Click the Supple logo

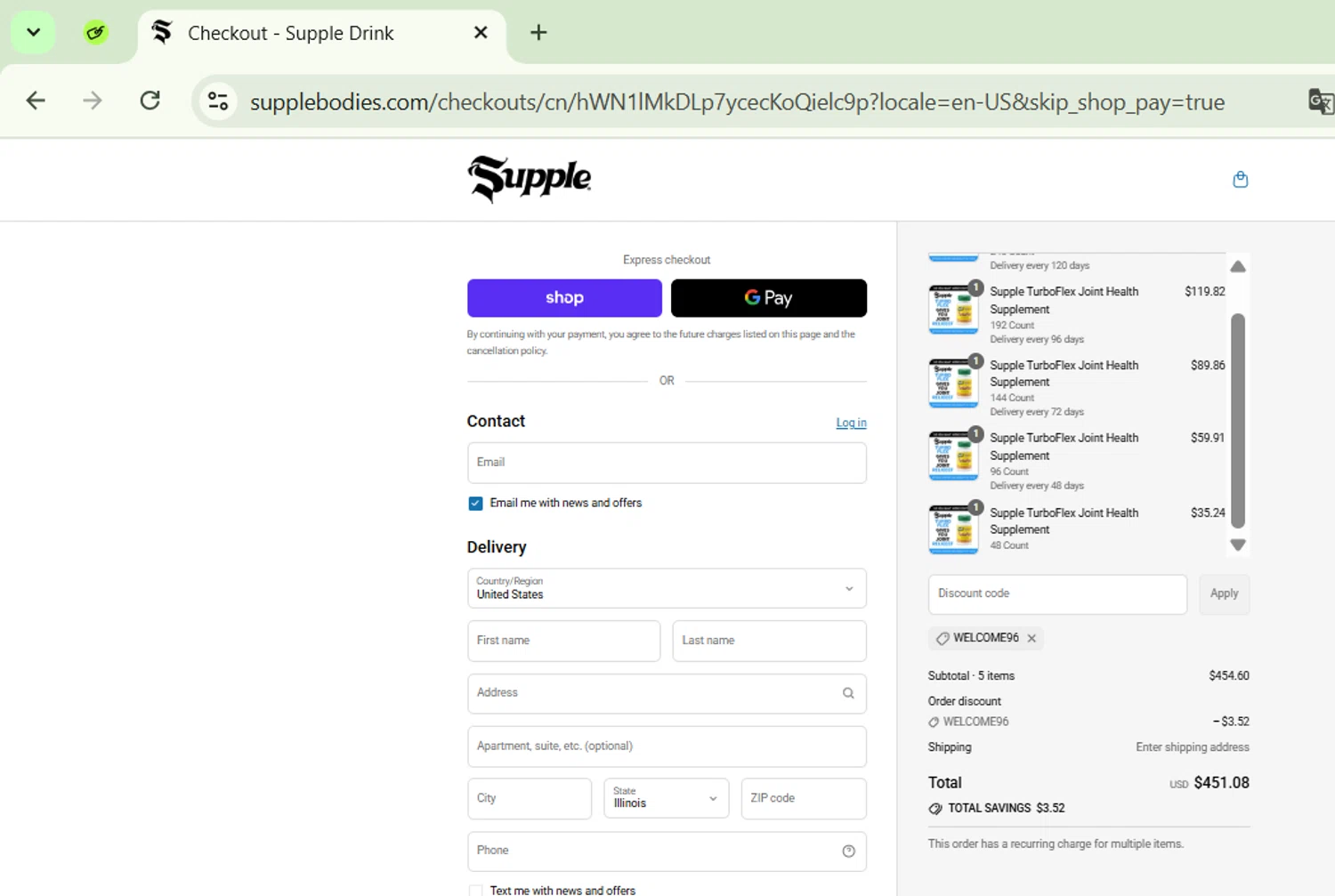click(x=530, y=179)
